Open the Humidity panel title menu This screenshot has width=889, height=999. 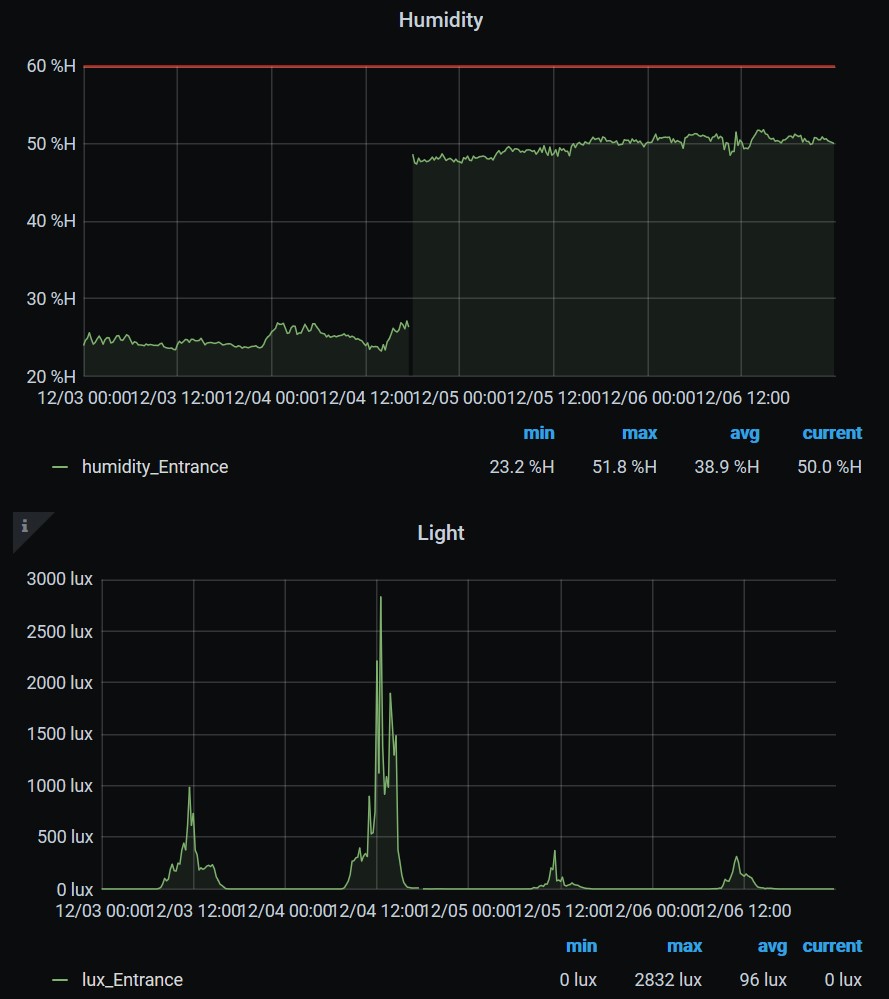440,20
